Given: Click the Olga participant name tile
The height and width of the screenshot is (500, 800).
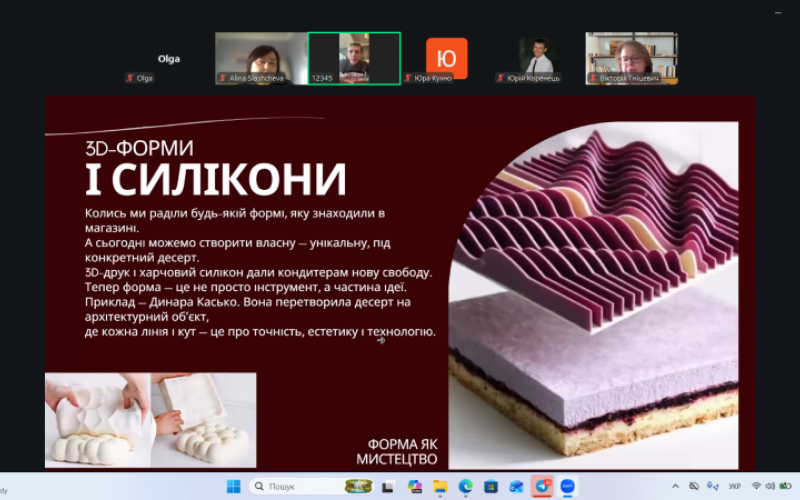Looking at the screenshot, I should [x=169, y=58].
